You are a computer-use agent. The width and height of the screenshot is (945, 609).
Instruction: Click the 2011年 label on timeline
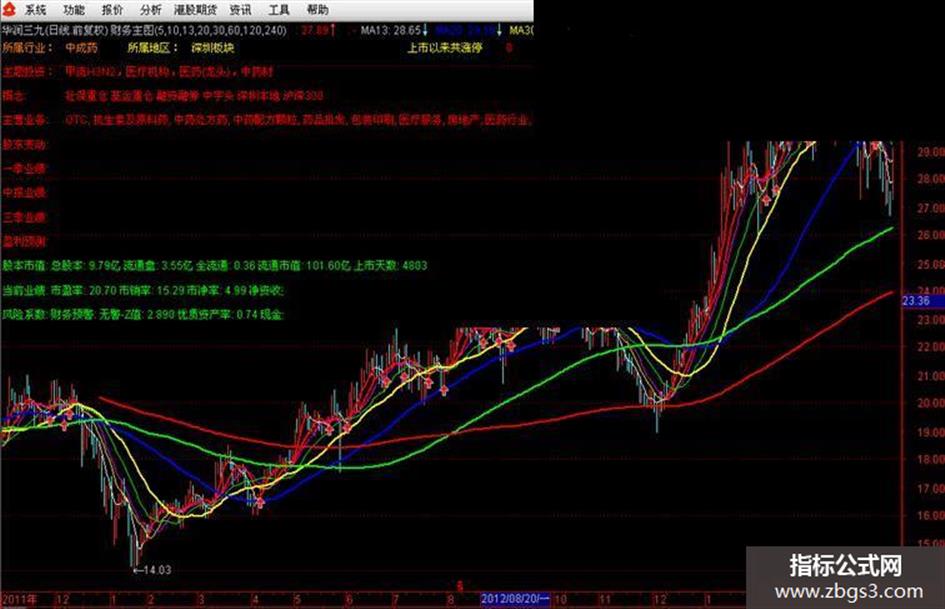tap(19, 599)
